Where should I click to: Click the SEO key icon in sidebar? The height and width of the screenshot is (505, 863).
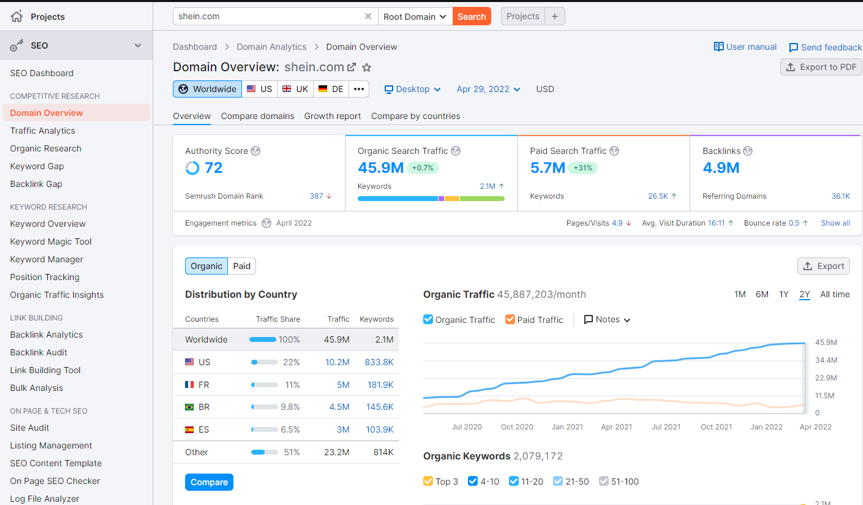(x=17, y=46)
